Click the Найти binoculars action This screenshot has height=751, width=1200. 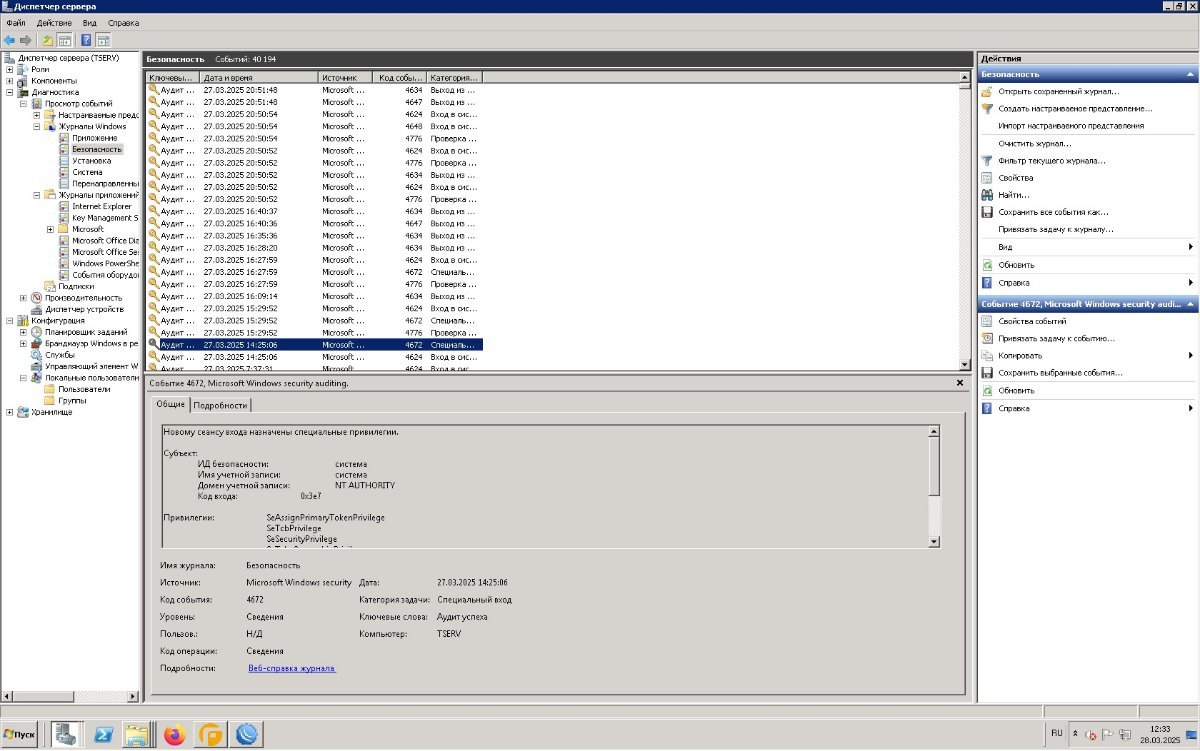tap(1013, 195)
